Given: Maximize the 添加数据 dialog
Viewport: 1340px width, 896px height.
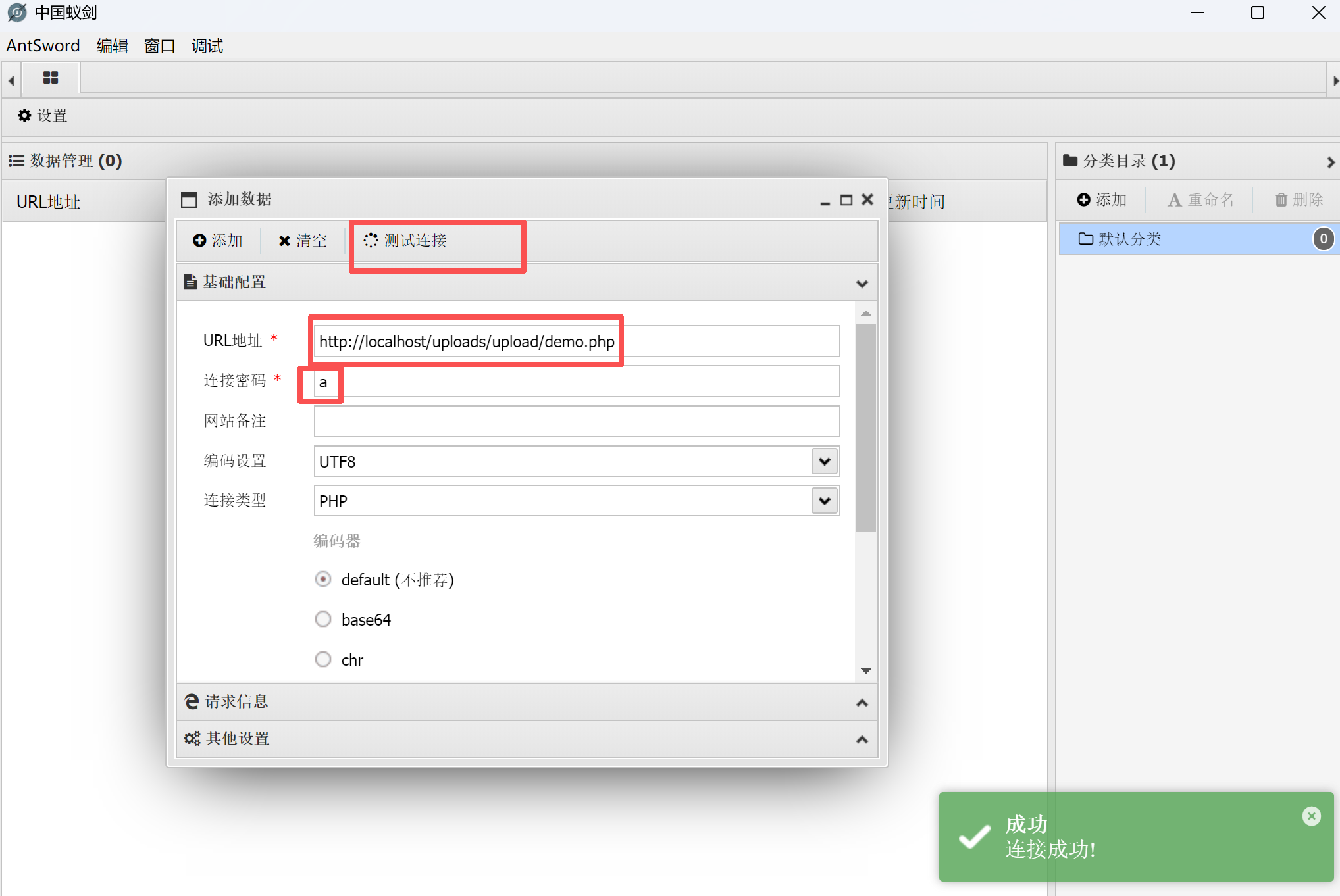Looking at the screenshot, I should click(x=846, y=200).
